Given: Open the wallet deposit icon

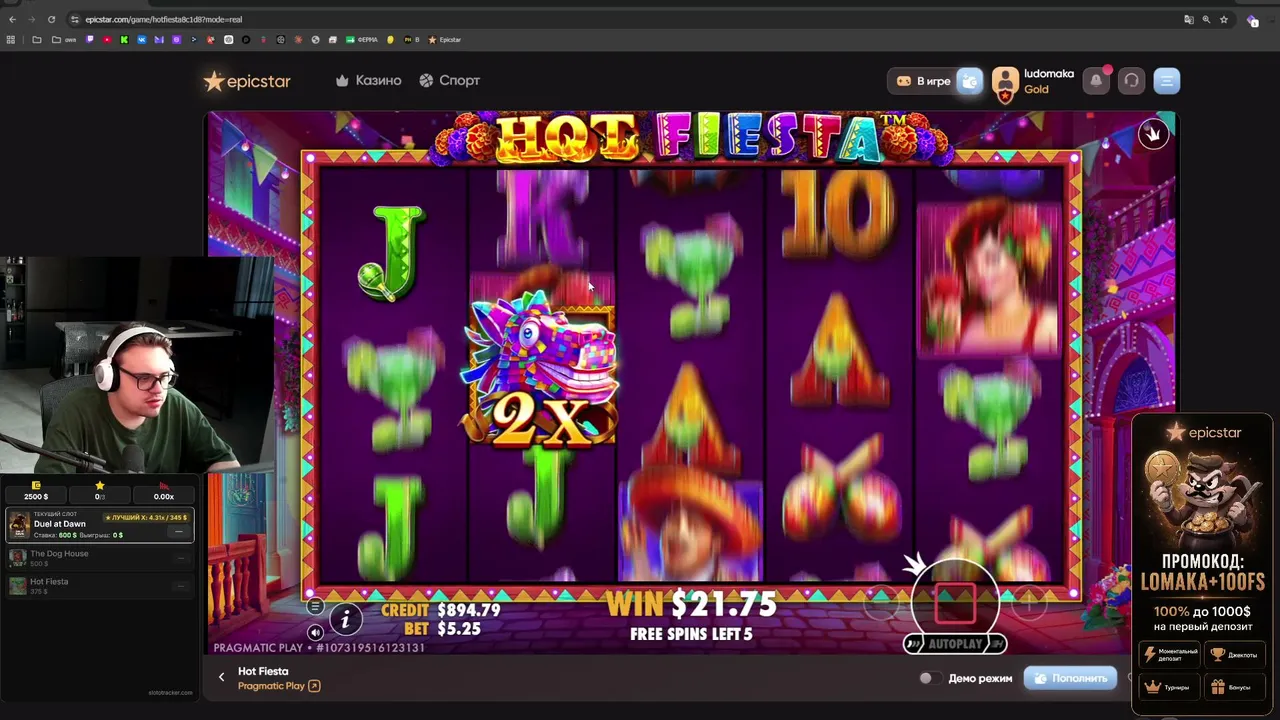Looking at the screenshot, I should [970, 81].
